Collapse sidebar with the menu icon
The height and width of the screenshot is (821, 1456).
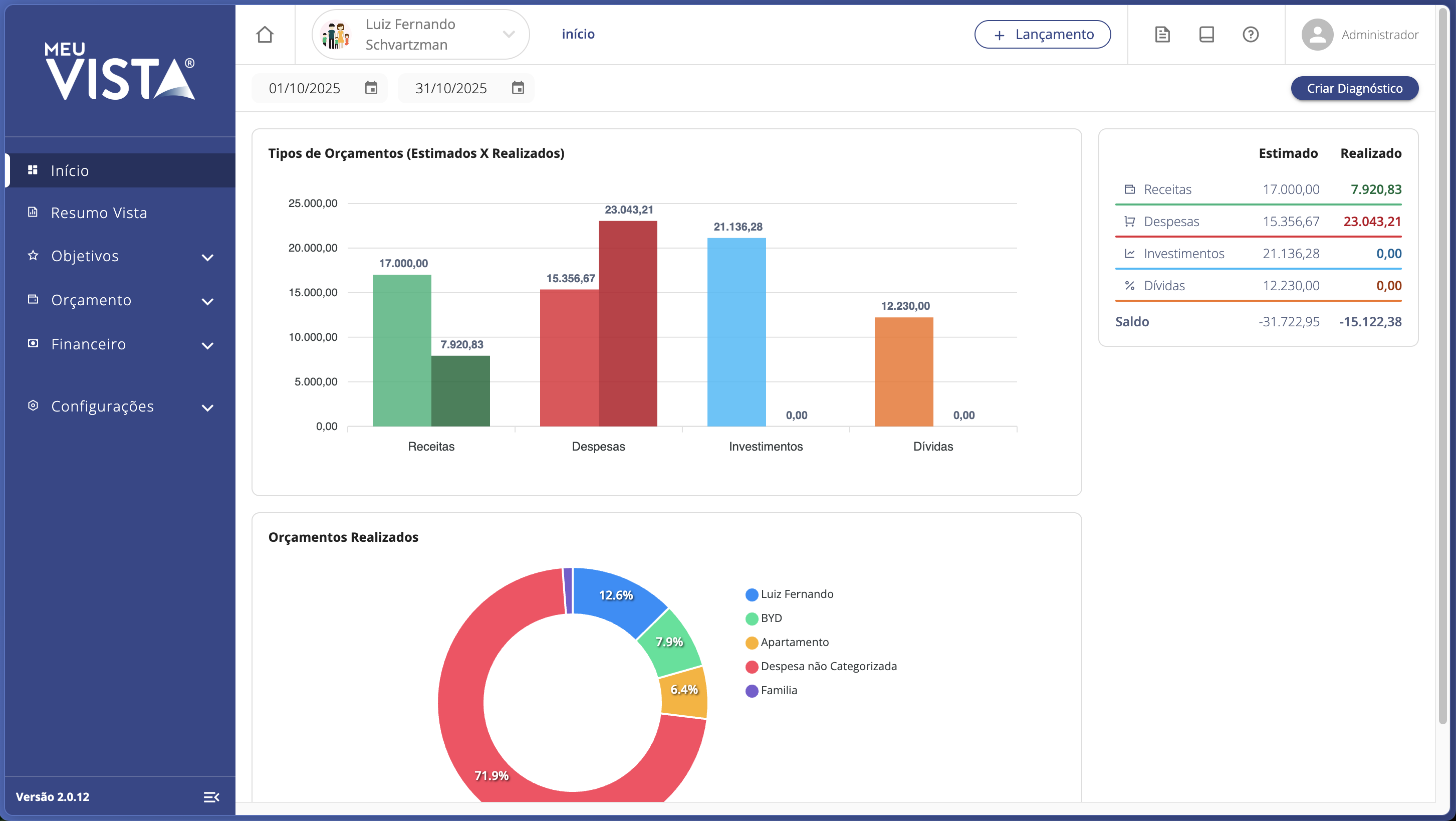point(211,796)
